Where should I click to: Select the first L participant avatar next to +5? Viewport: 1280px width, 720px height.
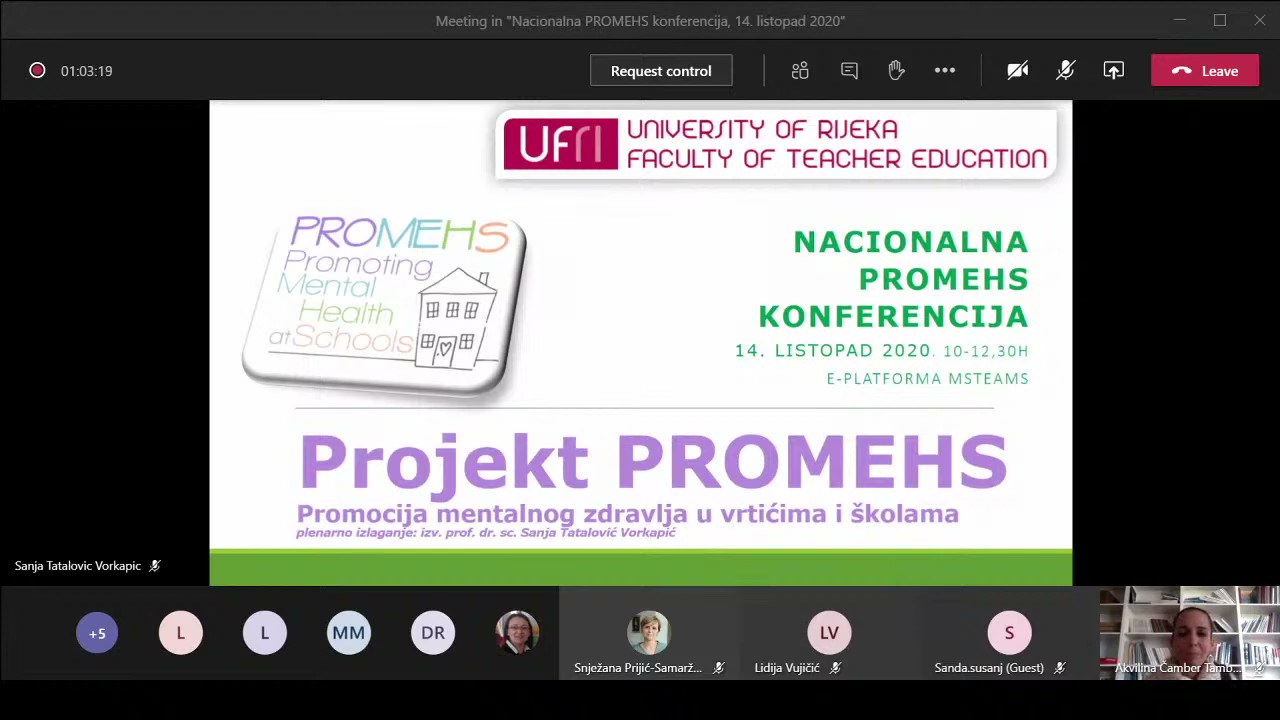pos(181,633)
